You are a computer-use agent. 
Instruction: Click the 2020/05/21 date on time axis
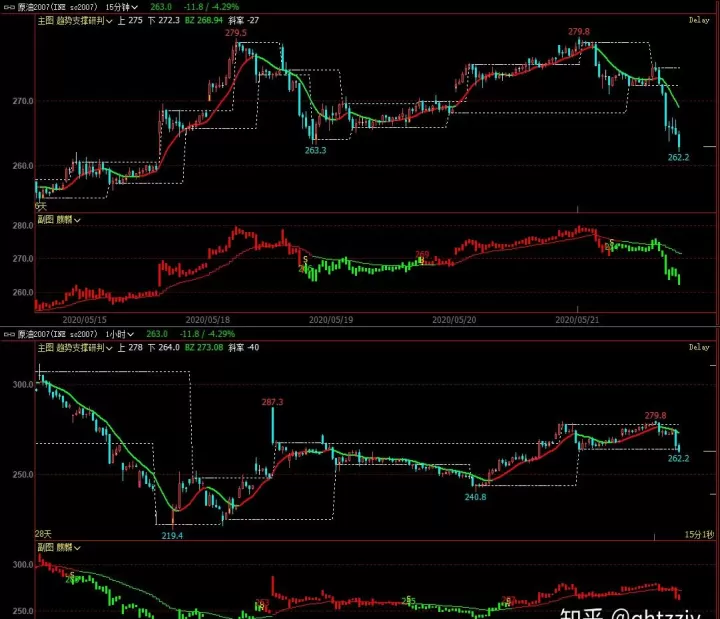[x=577, y=320]
